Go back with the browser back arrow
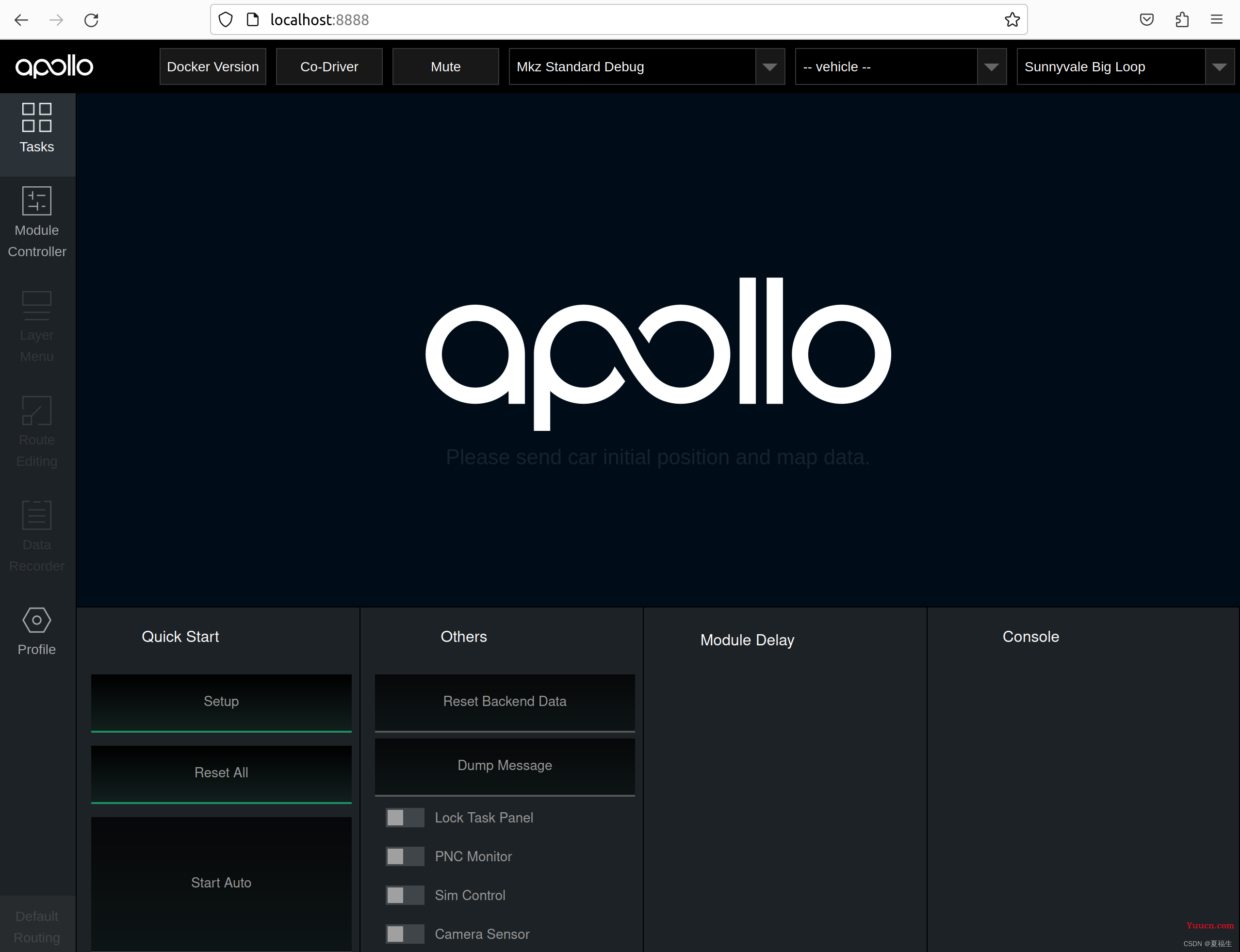The image size is (1240, 952). pyautogui.click(x=21, y=20)
